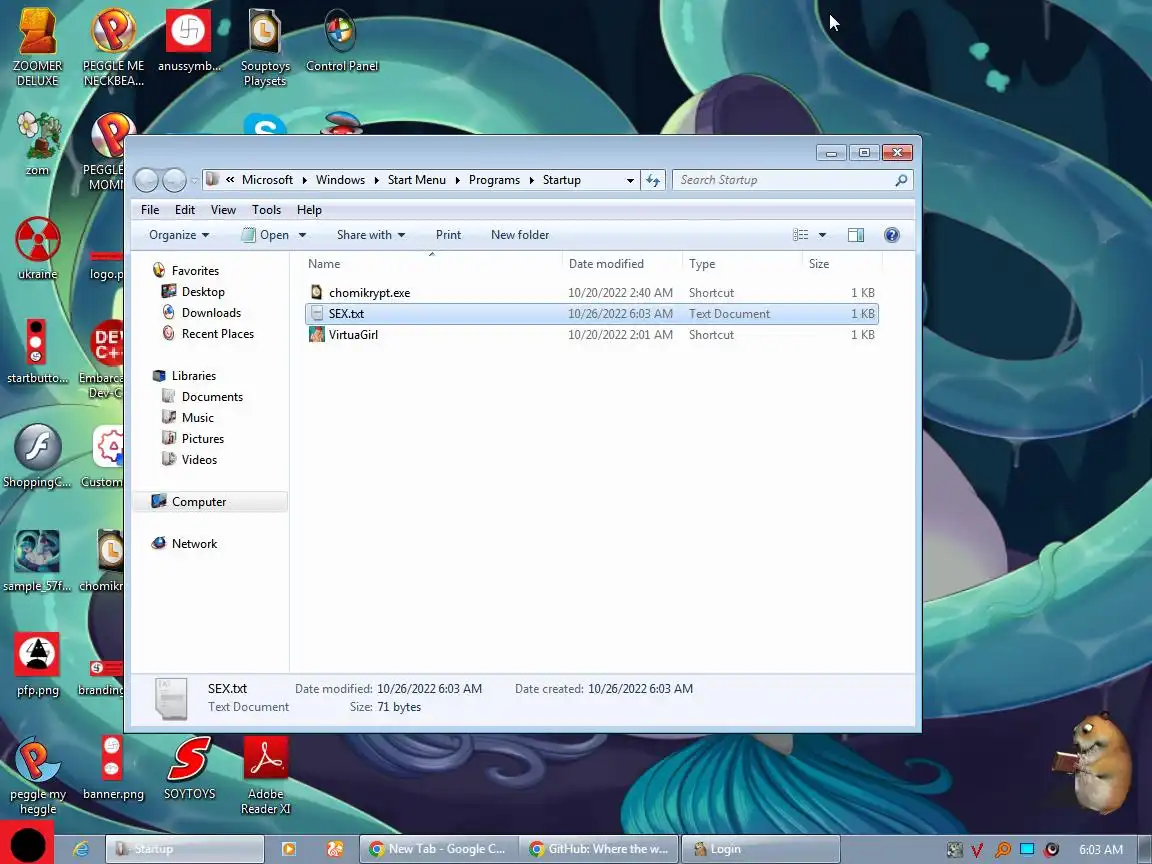Select the zom desktop icon
The width and height of the screenshot is (1152, 864).
point(37,144)
